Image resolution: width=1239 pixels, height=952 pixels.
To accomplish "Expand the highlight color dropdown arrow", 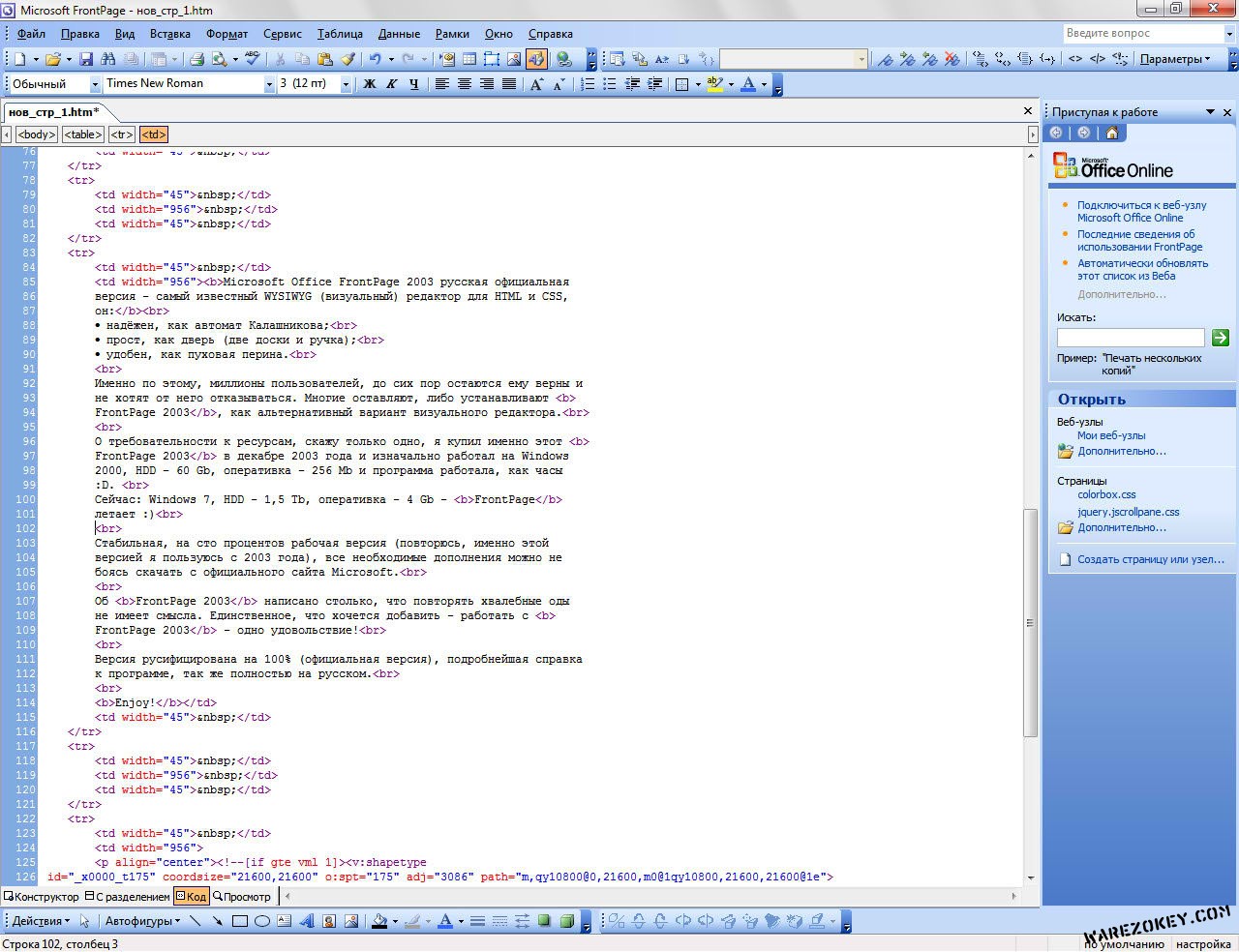I will 731,84.
